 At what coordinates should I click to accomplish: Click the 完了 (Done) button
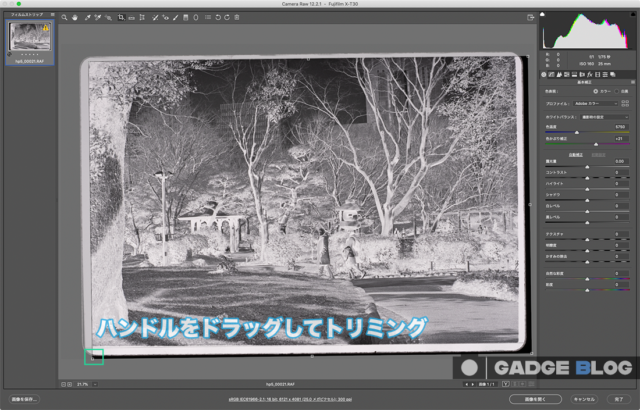point(619,399)
